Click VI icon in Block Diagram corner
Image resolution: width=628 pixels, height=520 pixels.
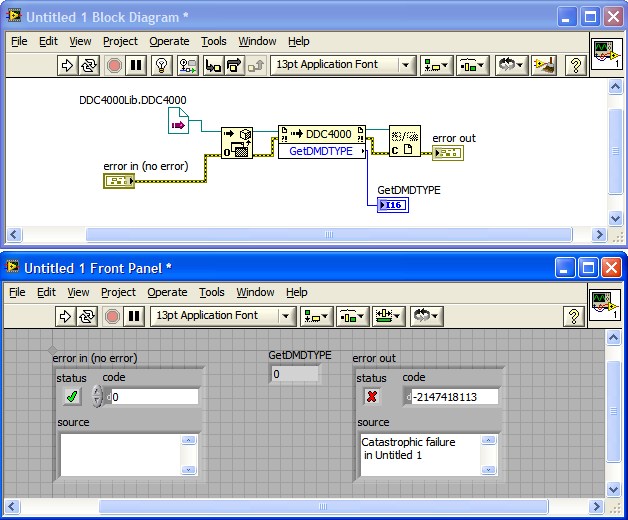coord(607,54)
